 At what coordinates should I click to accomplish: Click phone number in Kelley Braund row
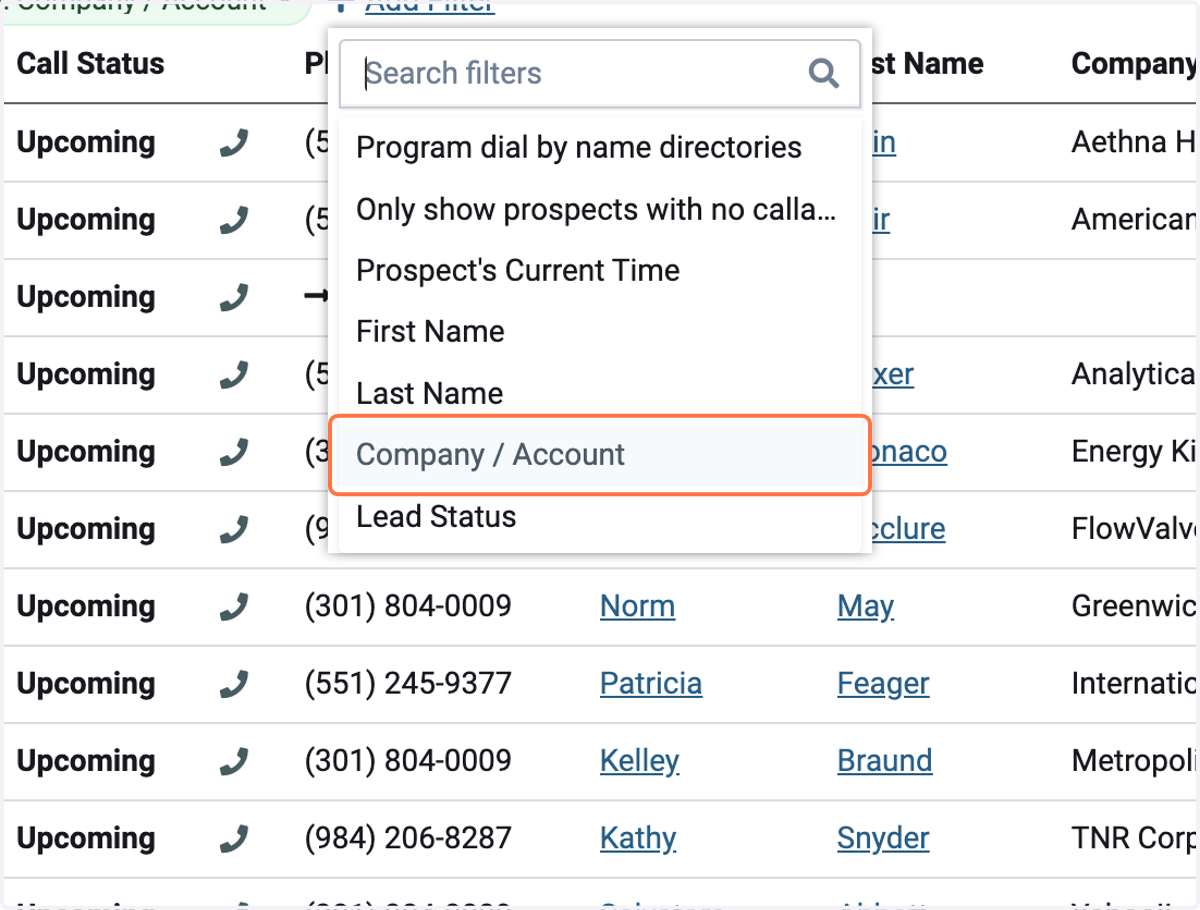click(408, 761)
